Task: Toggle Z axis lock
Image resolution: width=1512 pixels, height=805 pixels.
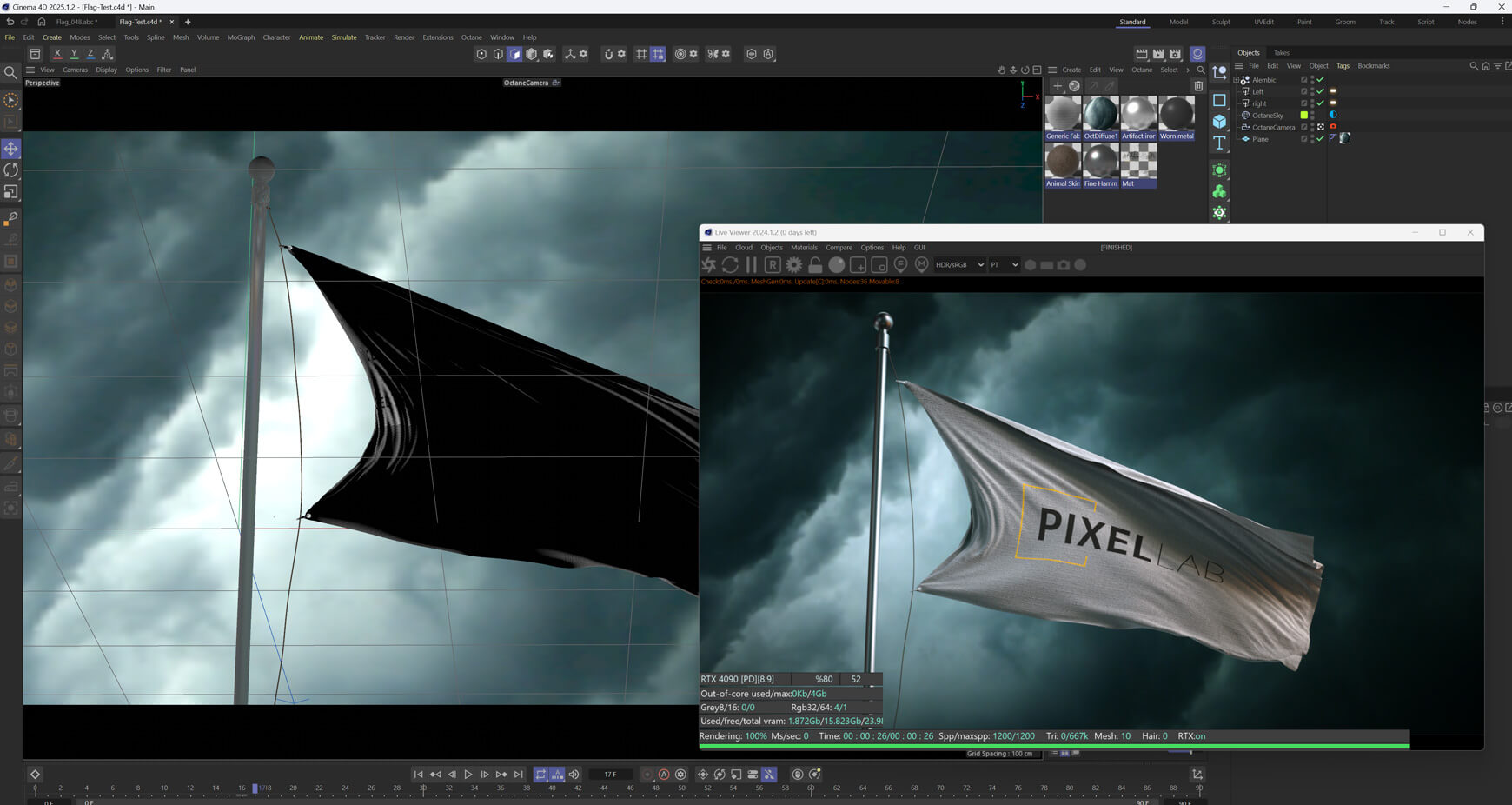Action: 90,54
